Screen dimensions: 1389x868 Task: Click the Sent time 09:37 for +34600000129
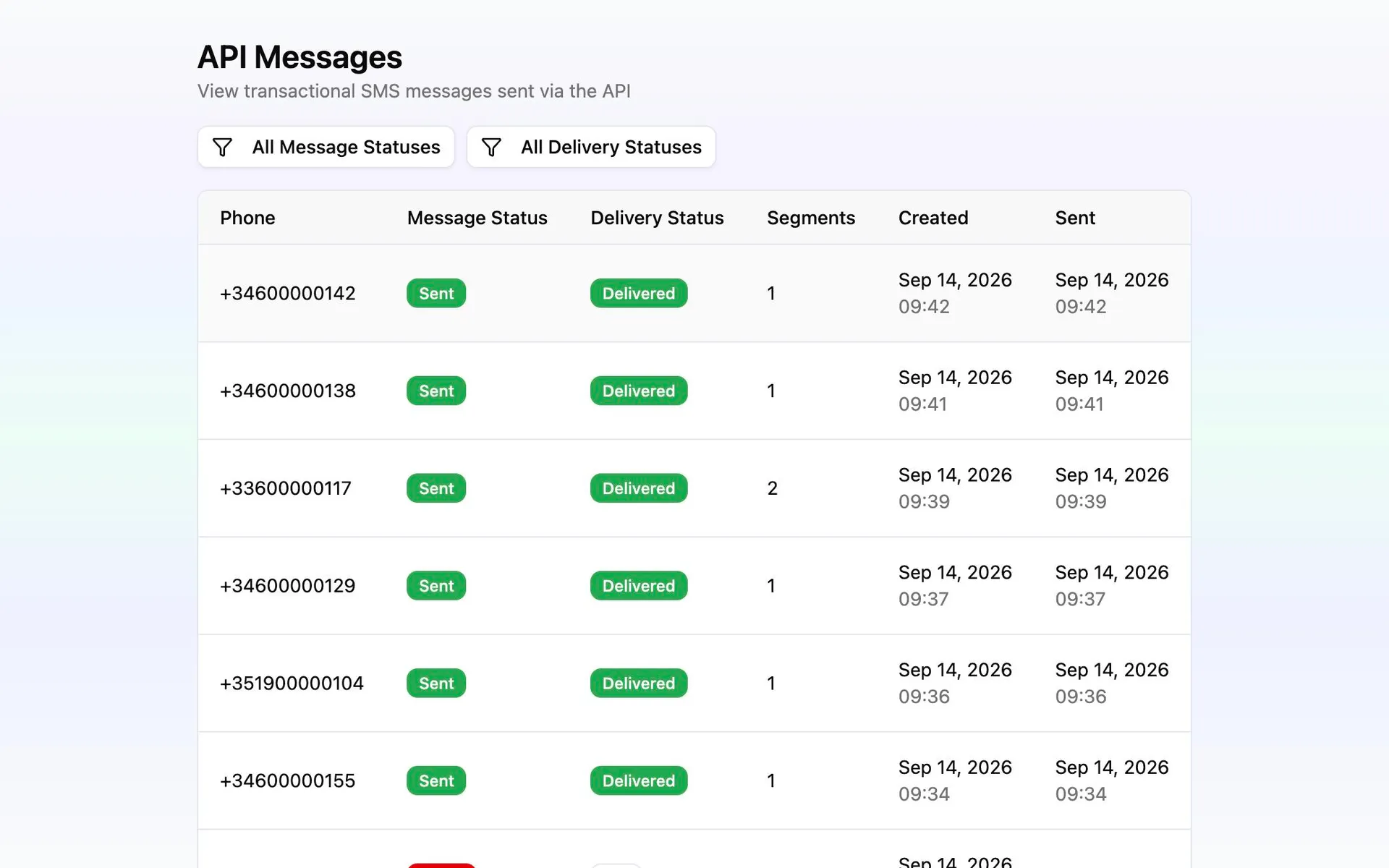1080,599
